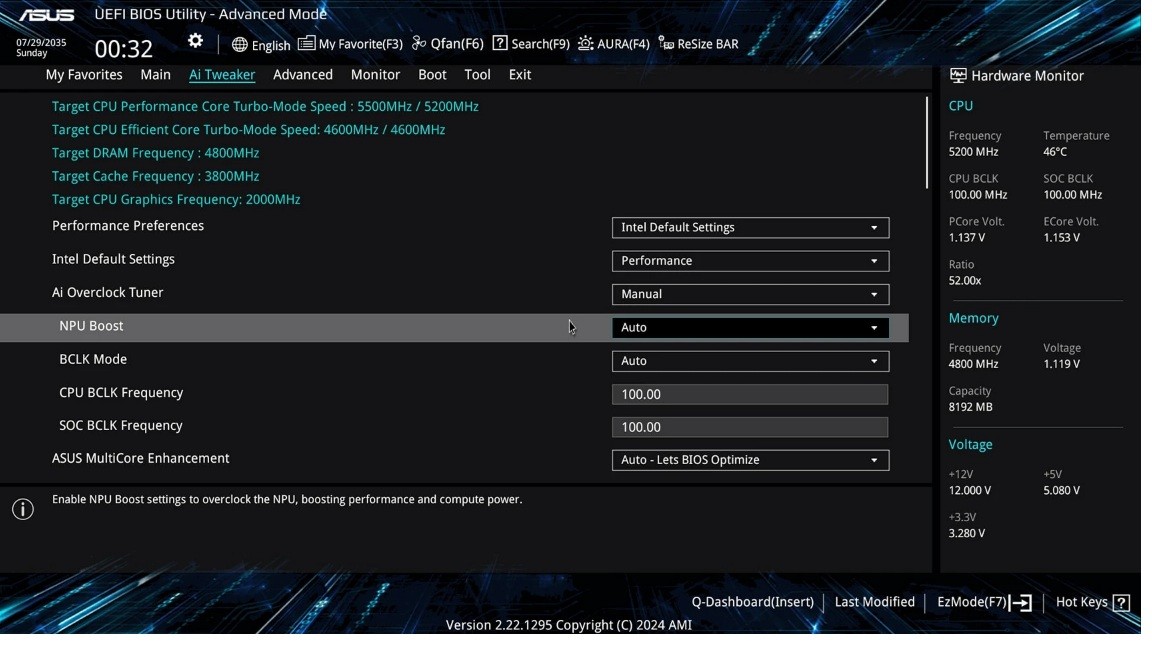Switch to the Main tab
The width and height of the screenshot is (1152, 648).
155,75
